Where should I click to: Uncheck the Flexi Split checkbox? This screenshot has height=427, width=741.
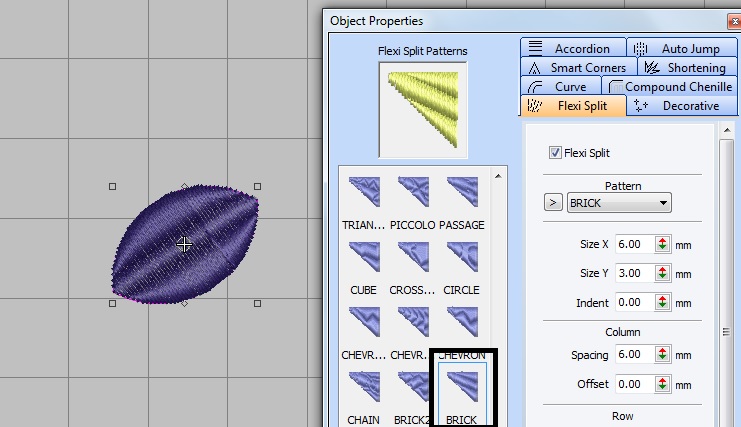(555, 153)
